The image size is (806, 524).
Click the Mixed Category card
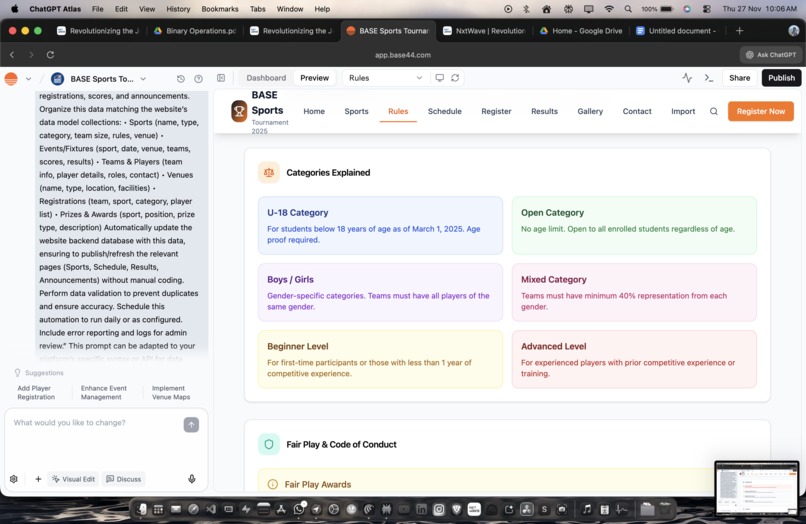tap(634, 292)
